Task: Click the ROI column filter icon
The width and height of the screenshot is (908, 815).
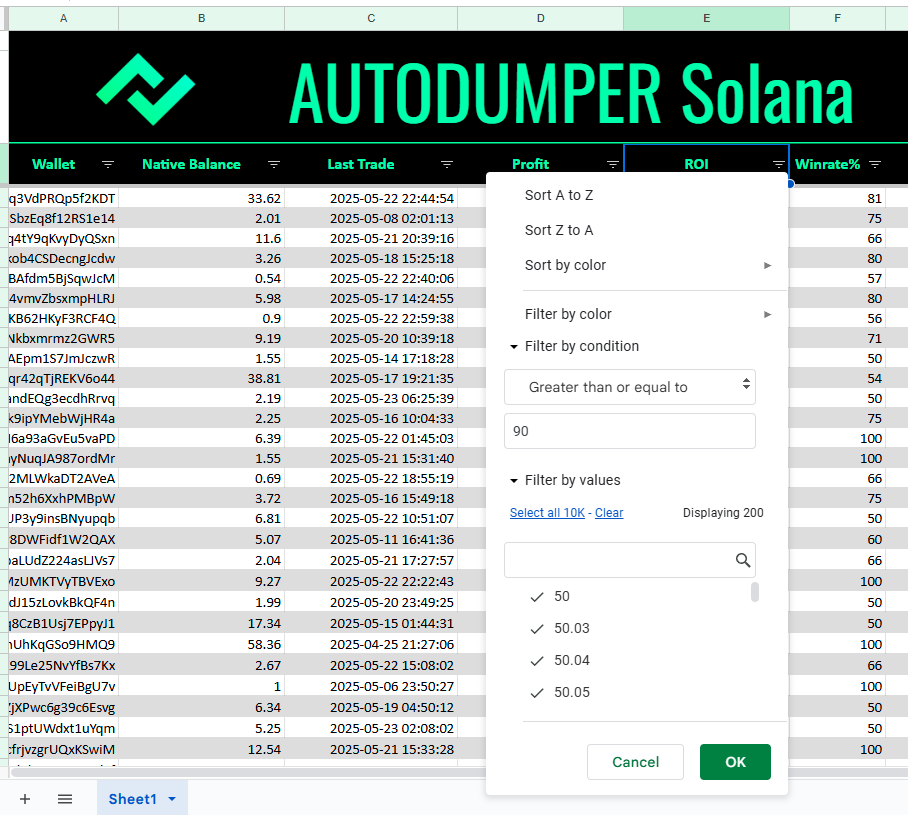Action: click(x=779, y=165)
